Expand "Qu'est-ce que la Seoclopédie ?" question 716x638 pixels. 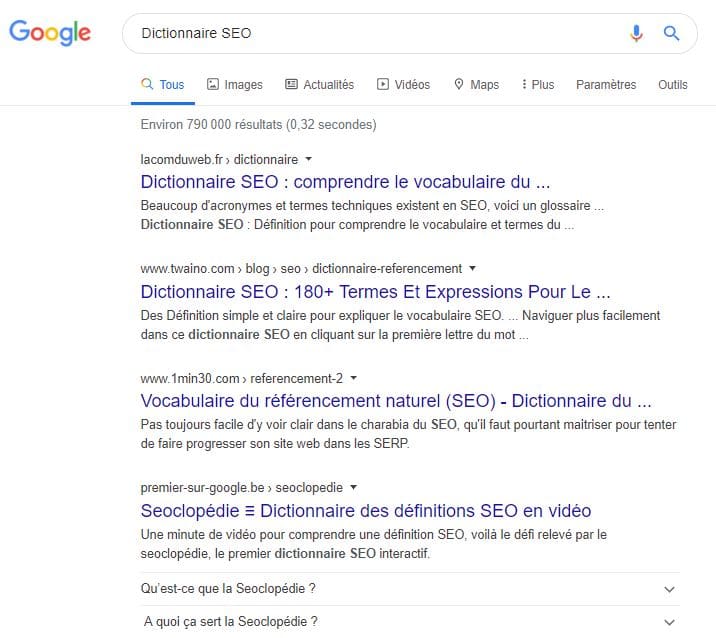coord(410,589)
